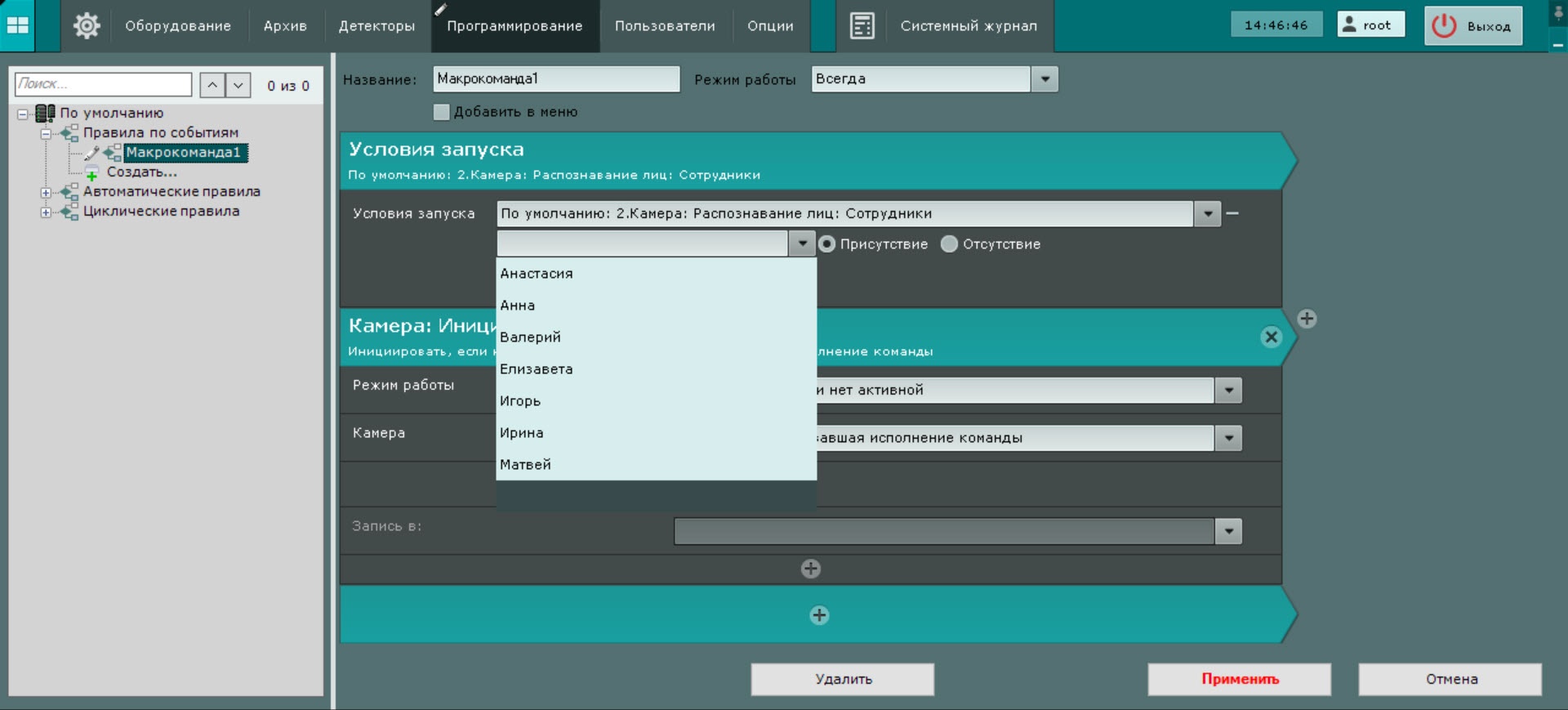Click the power icon on the Выход button

pos(1444,26)
